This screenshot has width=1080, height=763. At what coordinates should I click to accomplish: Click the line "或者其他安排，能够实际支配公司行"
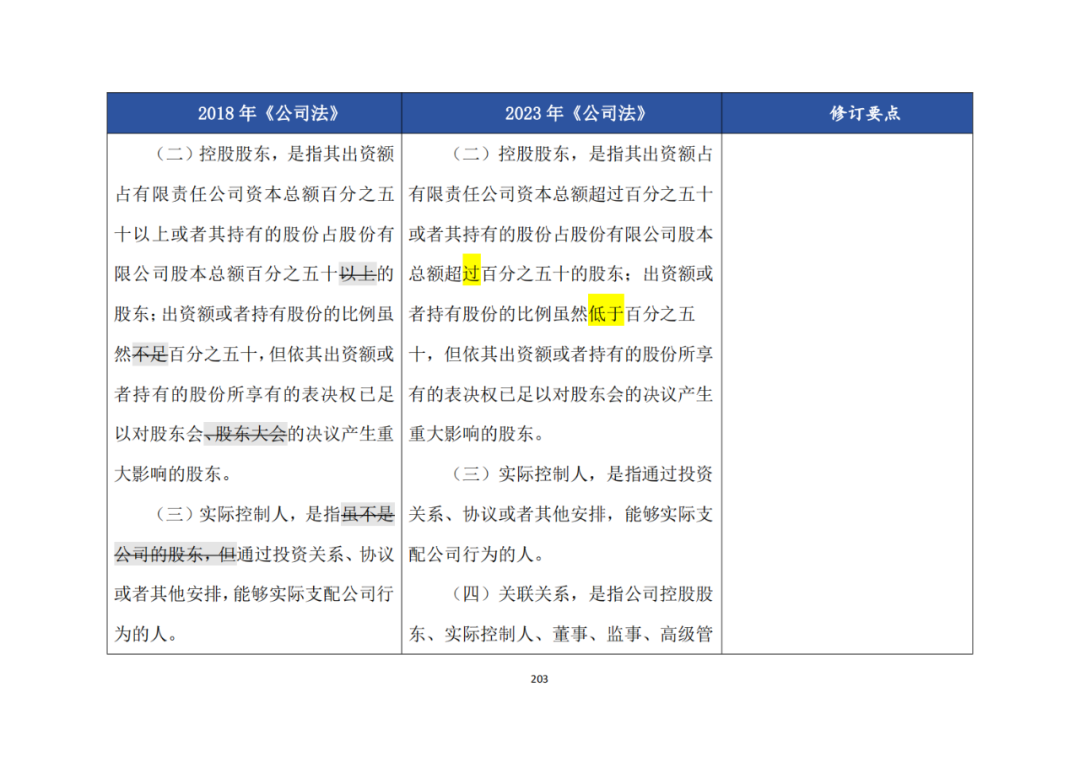point(254,594)
